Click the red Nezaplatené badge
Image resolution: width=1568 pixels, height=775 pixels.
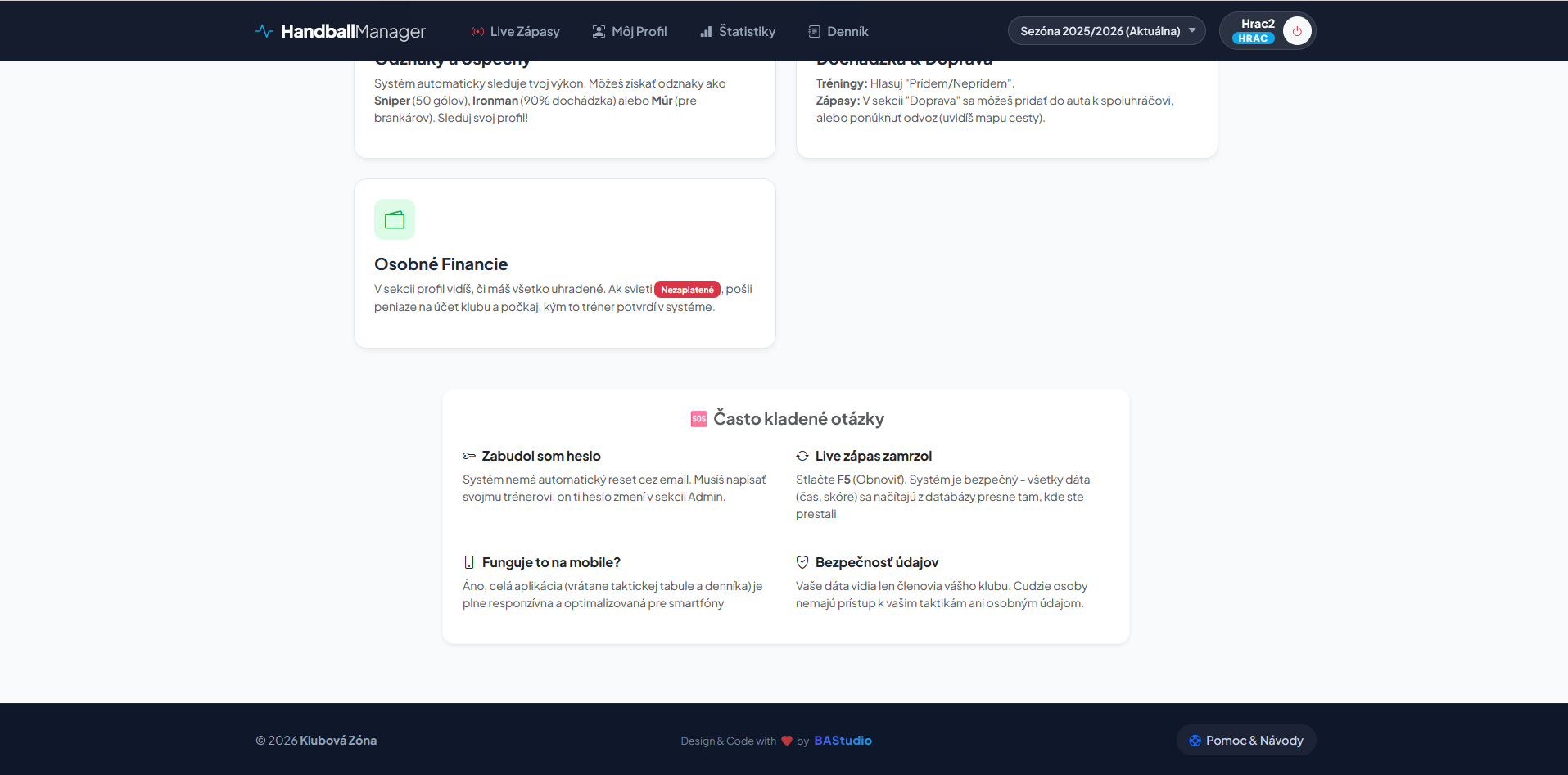tap(687, 290)
